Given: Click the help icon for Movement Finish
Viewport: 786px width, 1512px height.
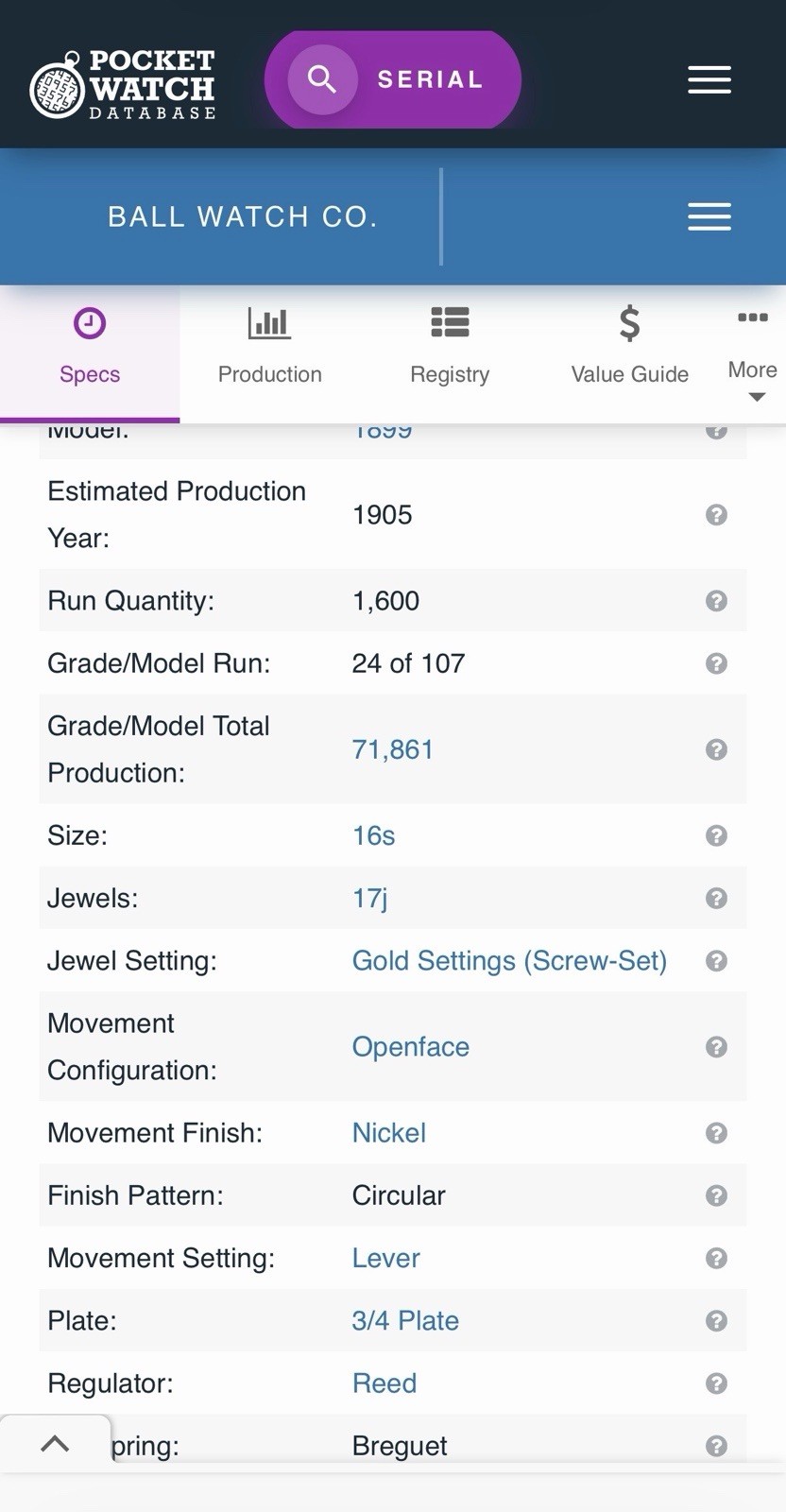Looking at the screenshot, I should [x=717, y=1133].
